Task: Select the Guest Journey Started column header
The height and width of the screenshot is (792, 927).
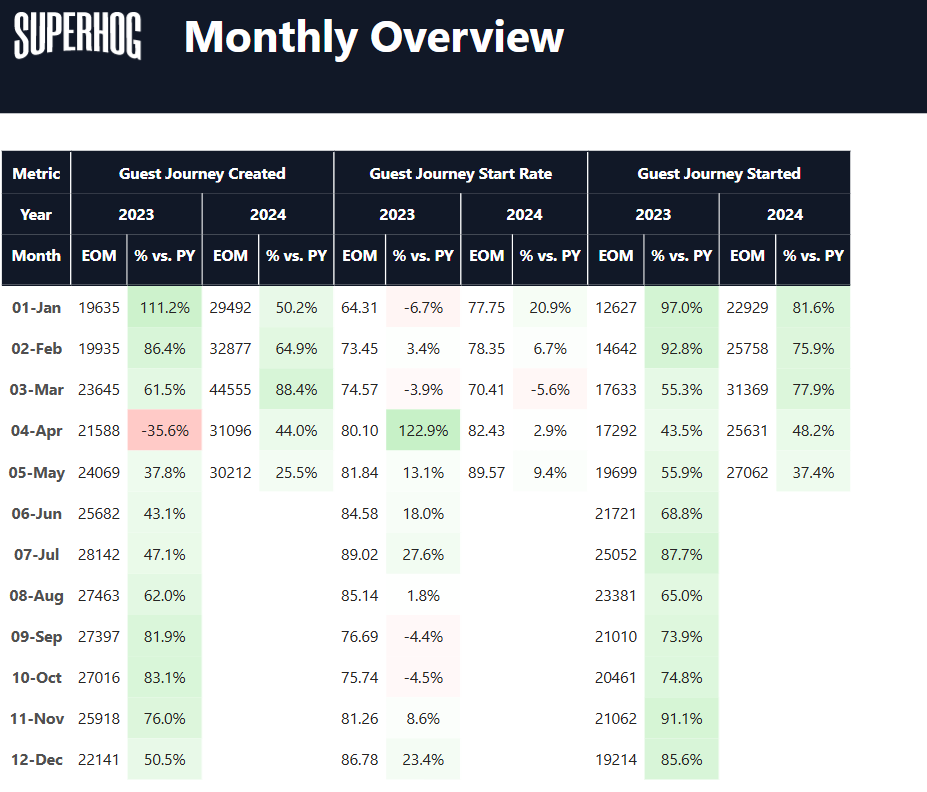Action: click(718, 173)
